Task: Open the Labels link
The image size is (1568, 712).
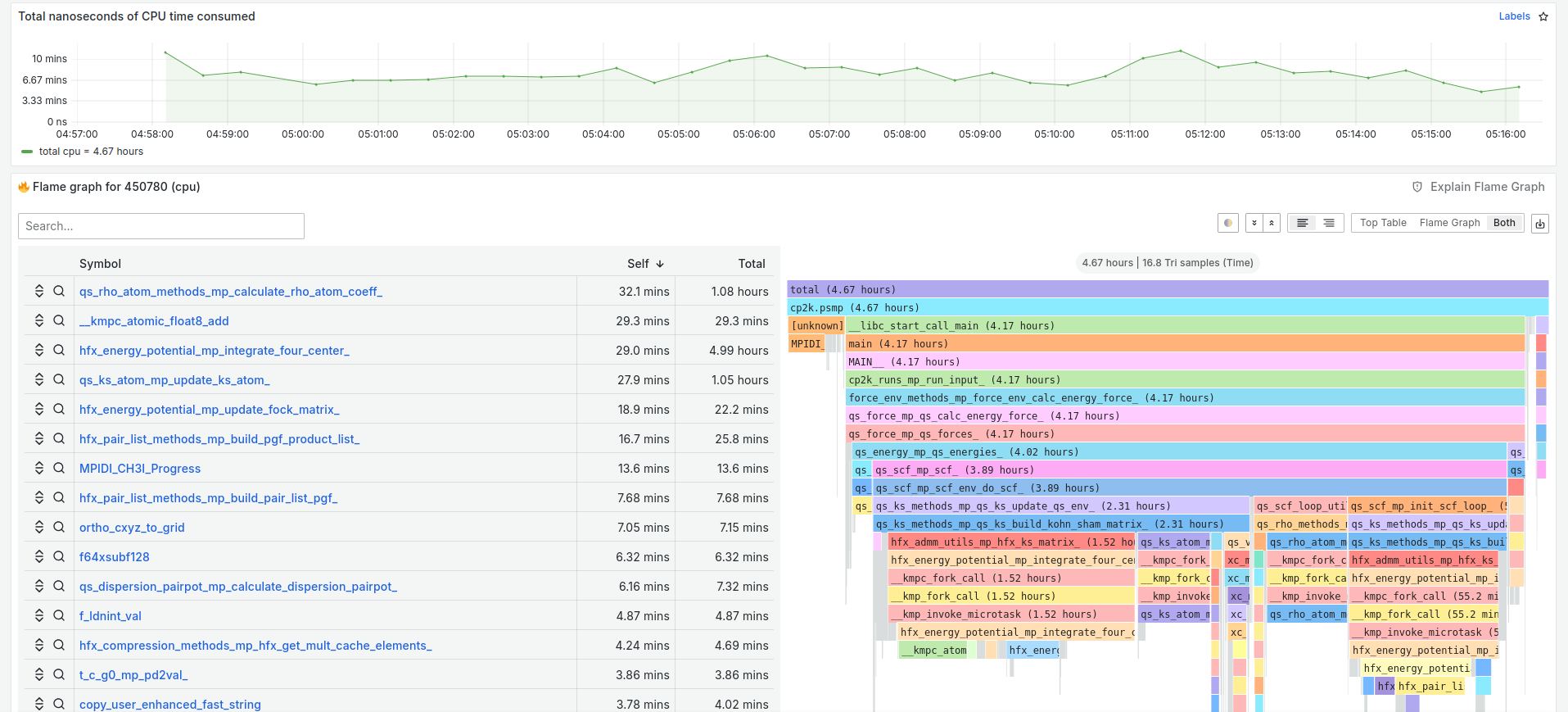Action: tap(1514, 16)
